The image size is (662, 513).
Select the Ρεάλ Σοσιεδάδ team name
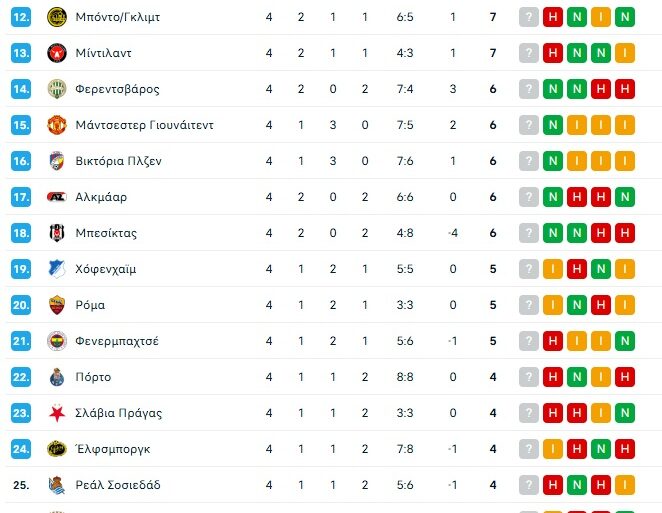tap(118, 485)
